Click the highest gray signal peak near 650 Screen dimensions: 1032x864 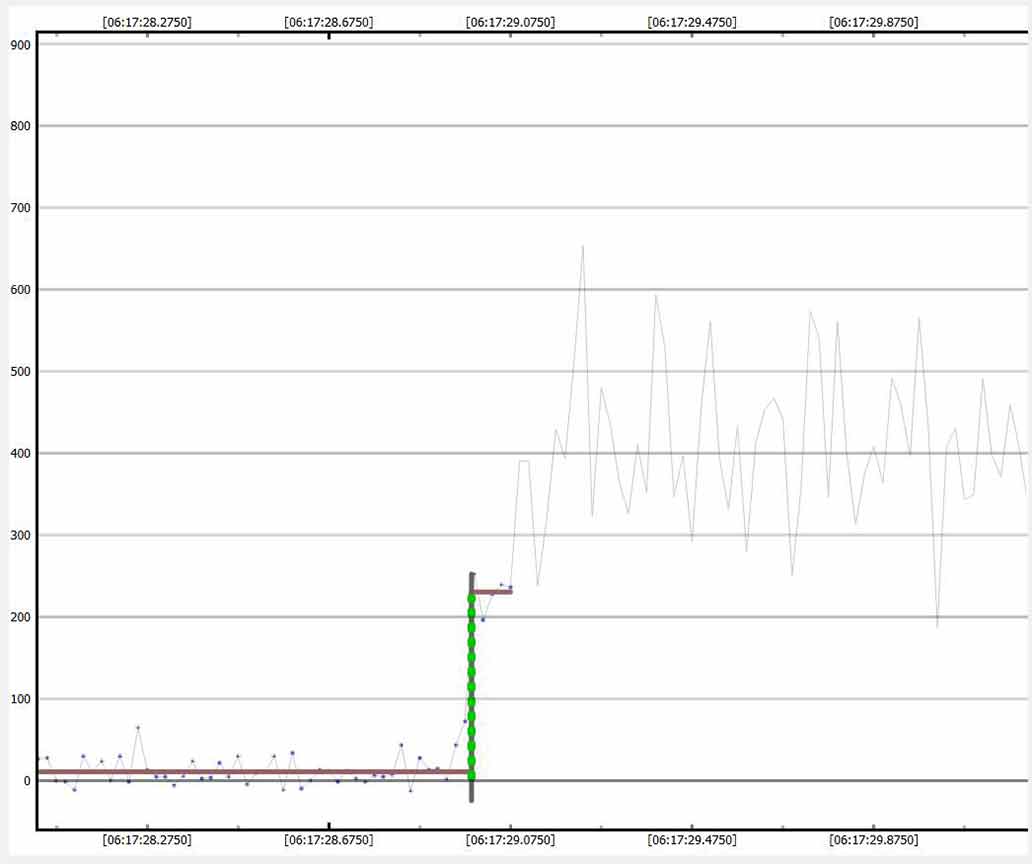tap(583, 246)
